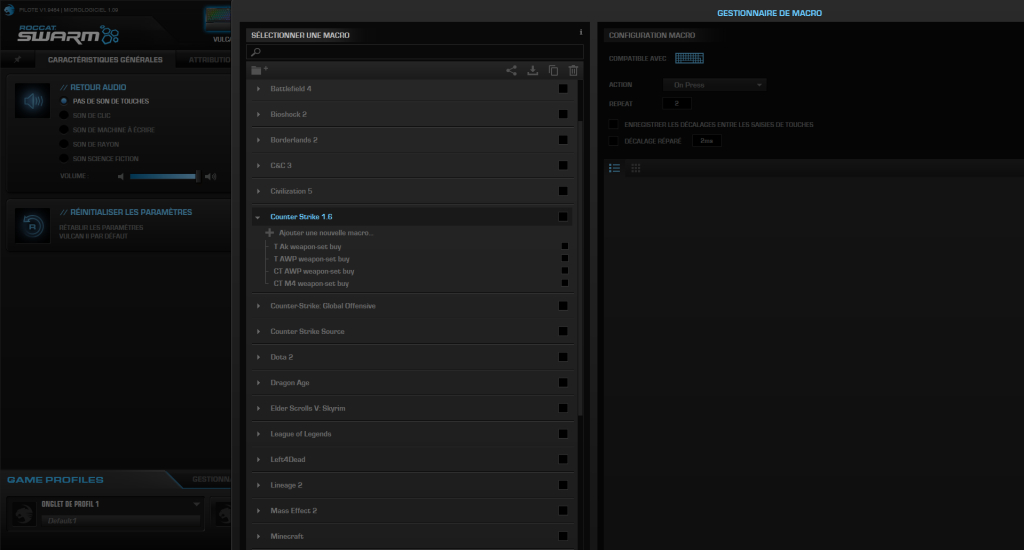Check the Battlefield 4 checkbox

pyautogui.click(x=563, y=89)
